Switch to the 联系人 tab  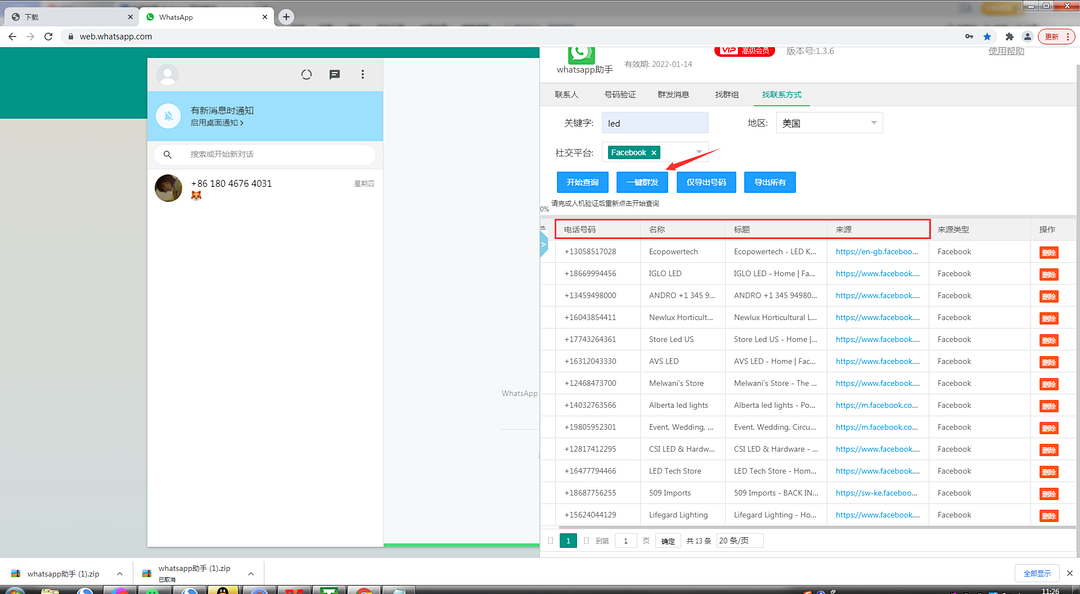[x=566, y=94]
